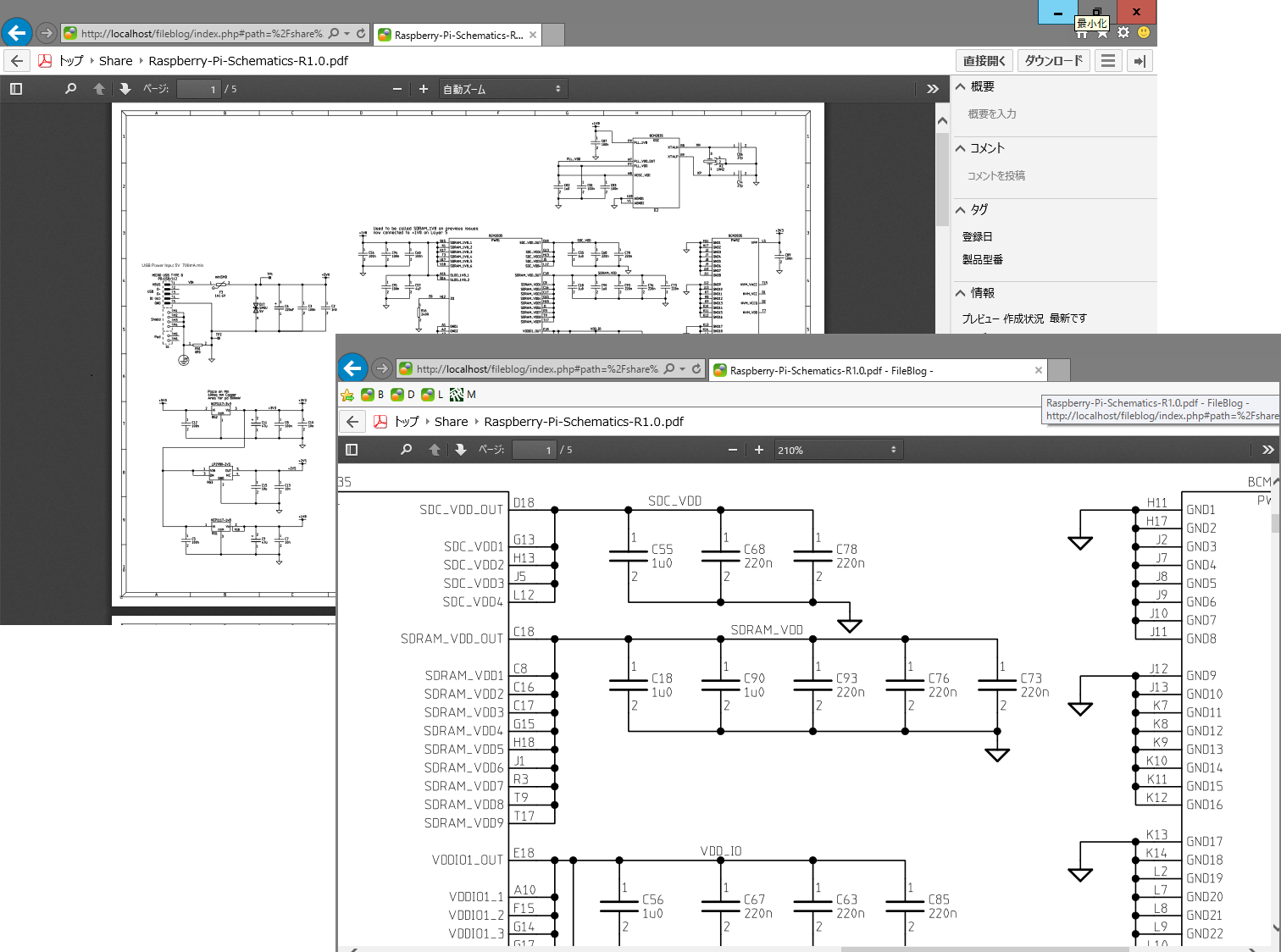Open the B bookmark in the front window
This screenshot has height=952, width=1281.
tap(372, 395)
